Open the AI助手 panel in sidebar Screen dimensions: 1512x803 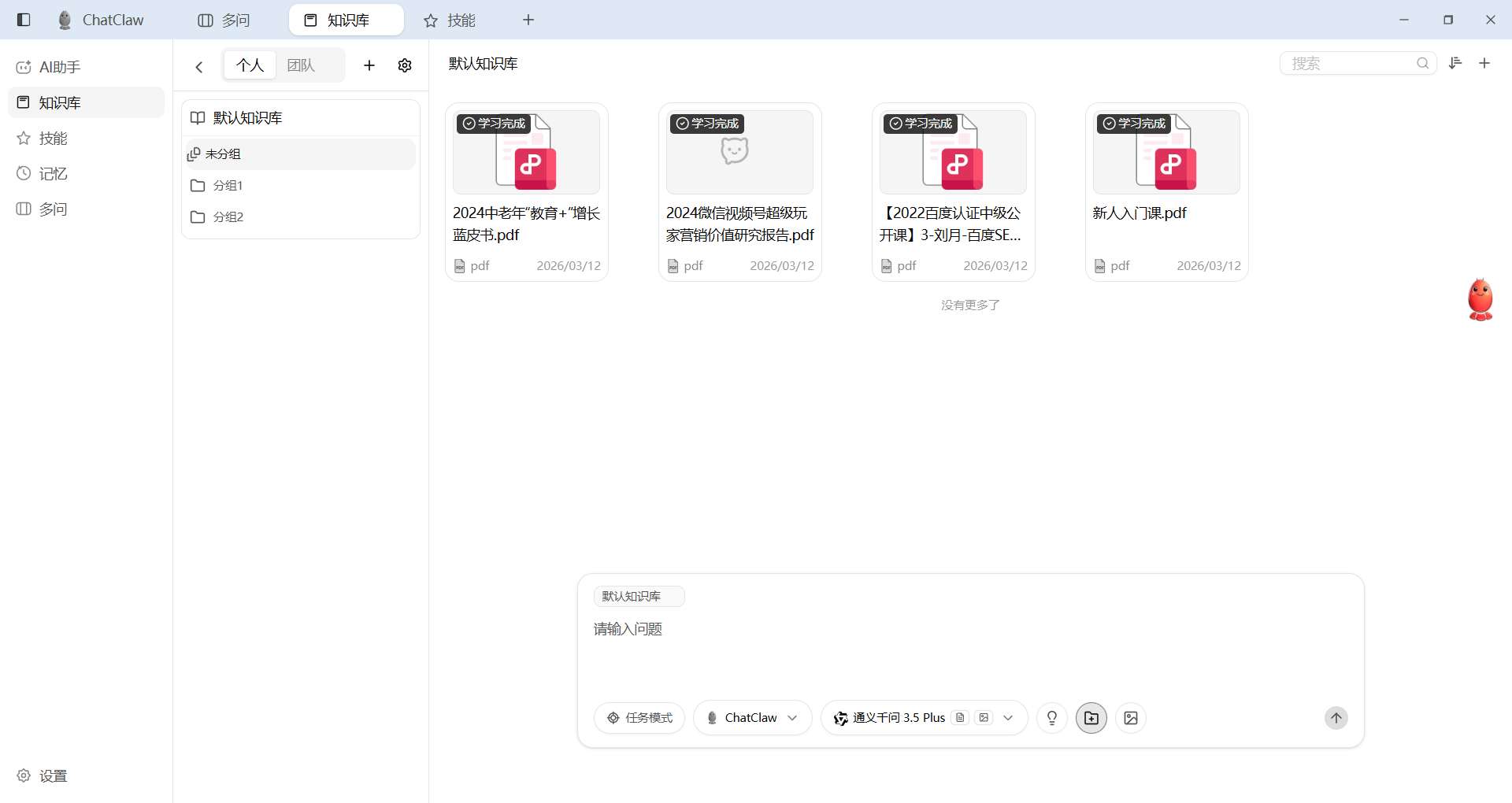pos(59,67)
